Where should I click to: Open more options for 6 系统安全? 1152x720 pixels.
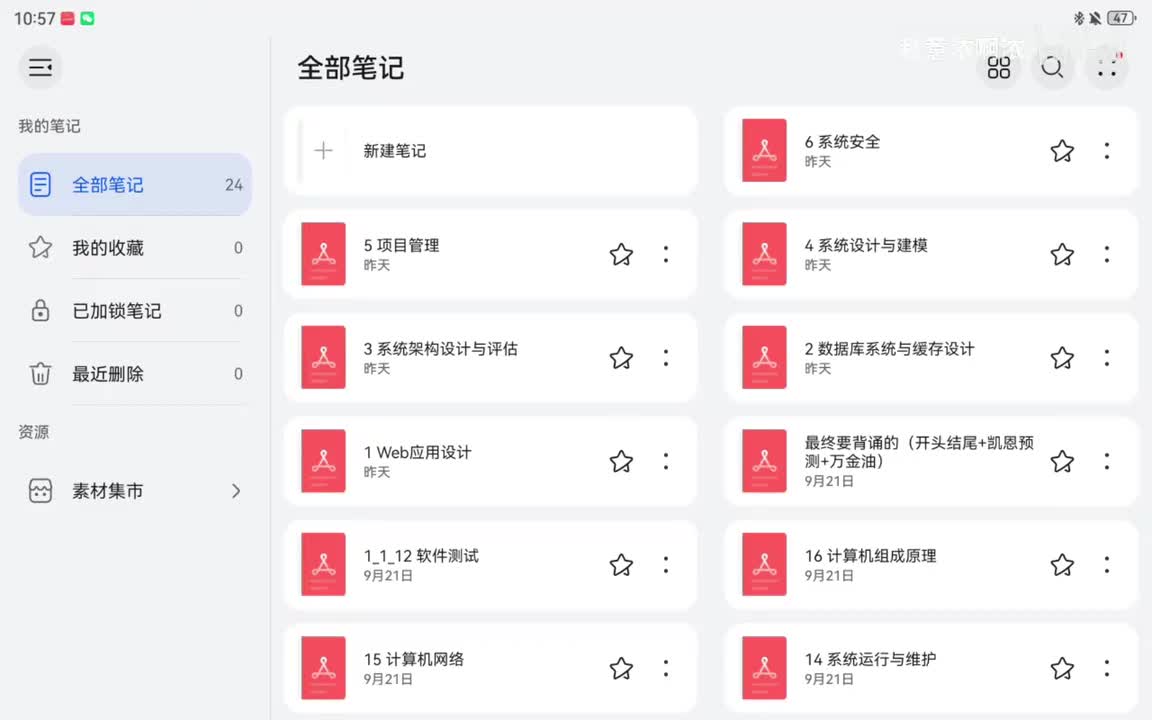(x=1106, y=151)
